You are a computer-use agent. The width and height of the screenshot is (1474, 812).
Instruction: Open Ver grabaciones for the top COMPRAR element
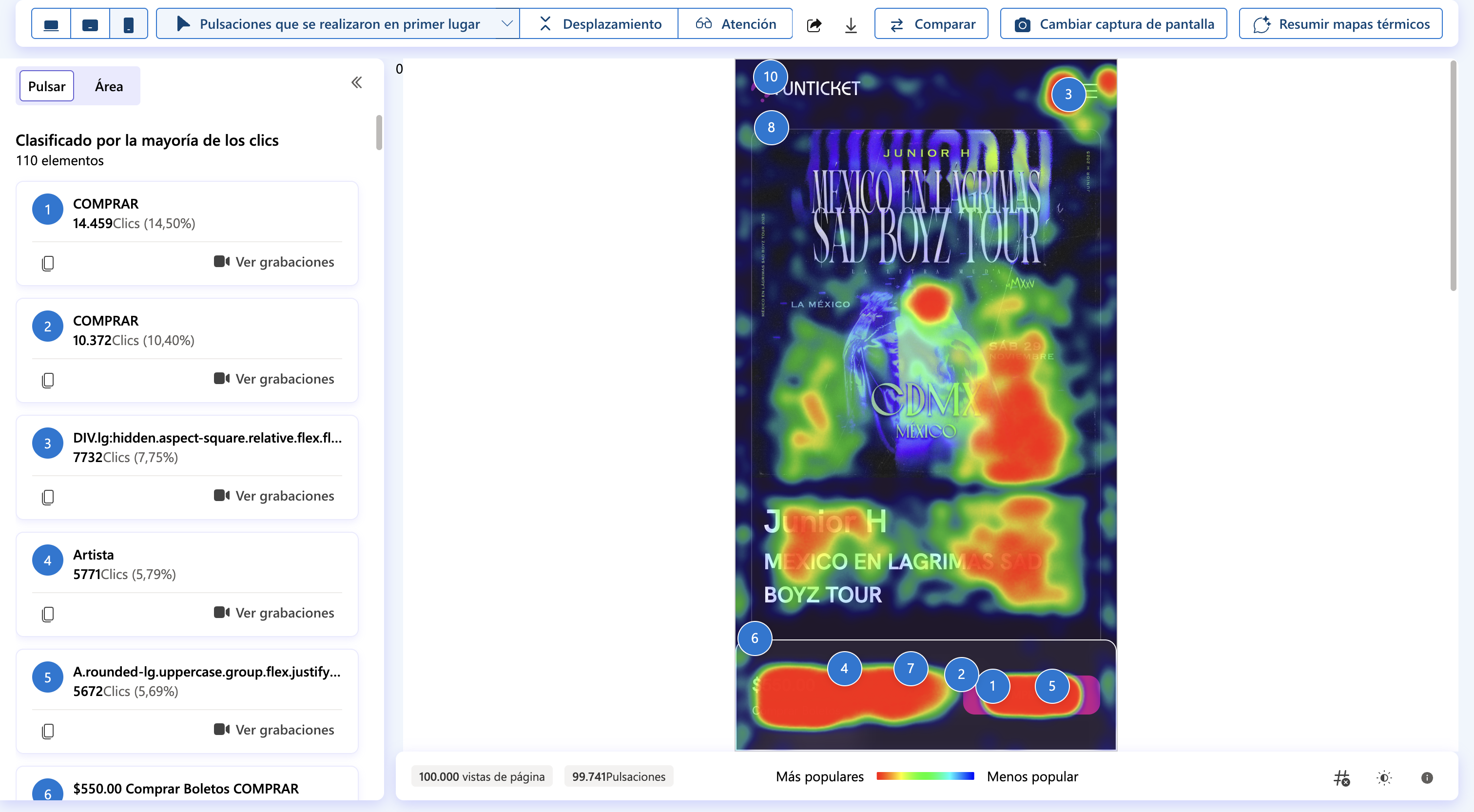click(x=274, y=262)
